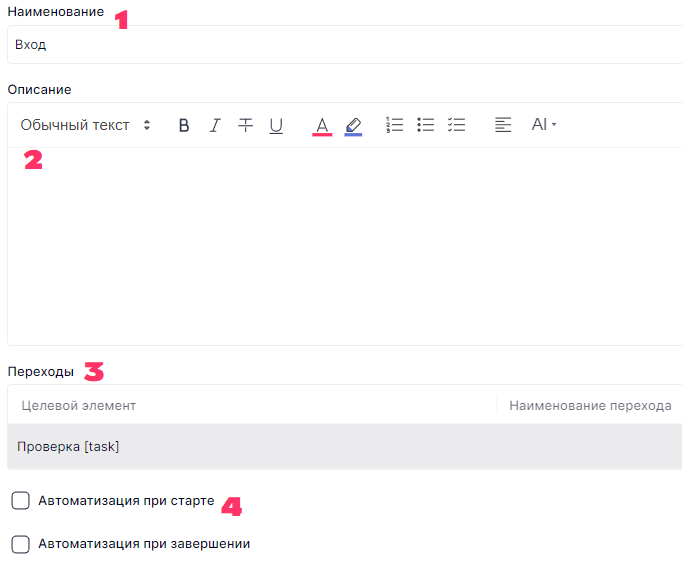682x573 pixels.
Task: Click the Целевой элемент column header
Action: pyautogui.click(x=79, y=405)
